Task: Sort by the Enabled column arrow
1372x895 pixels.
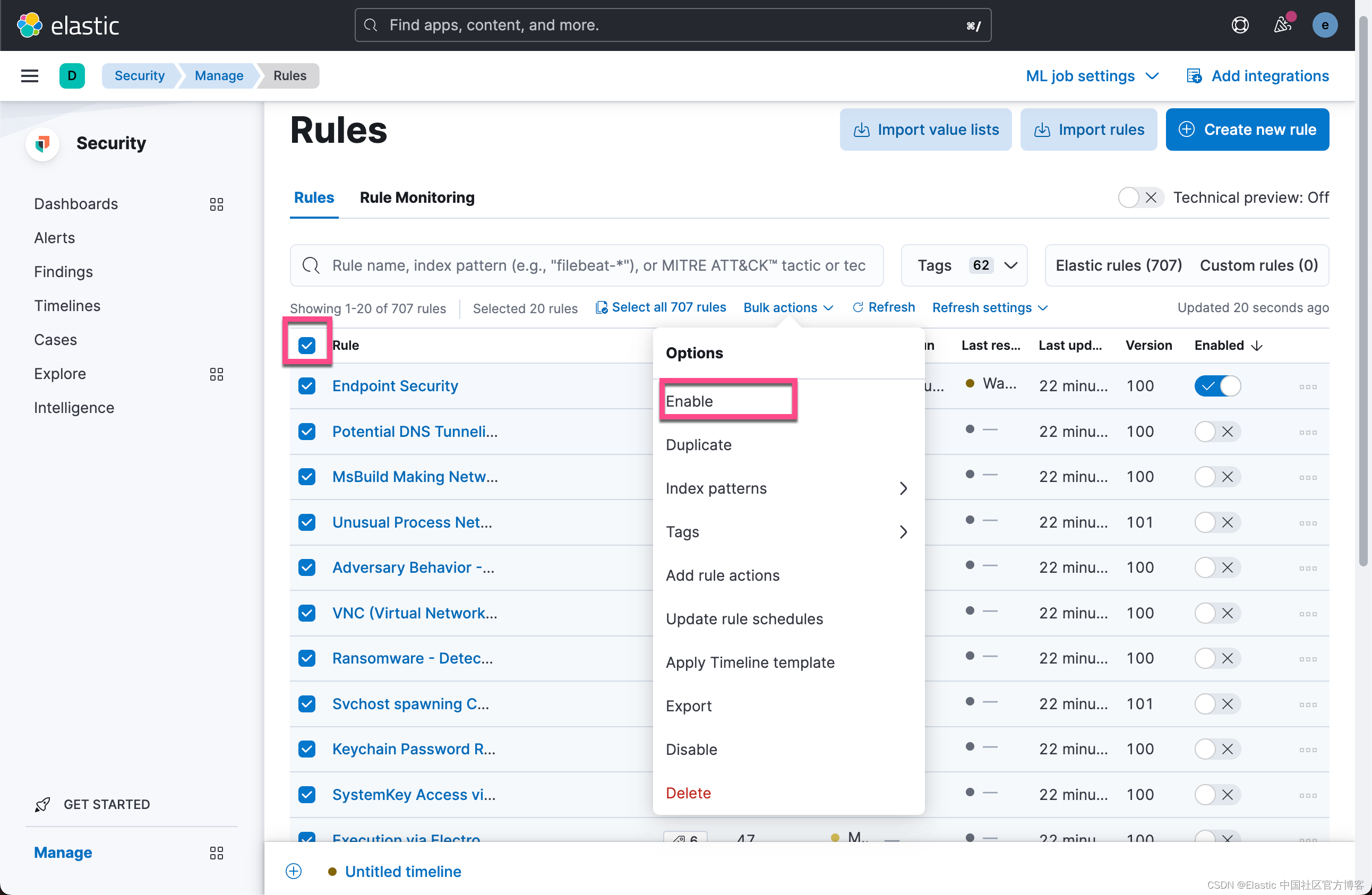Action: [x=1257, y=346]
